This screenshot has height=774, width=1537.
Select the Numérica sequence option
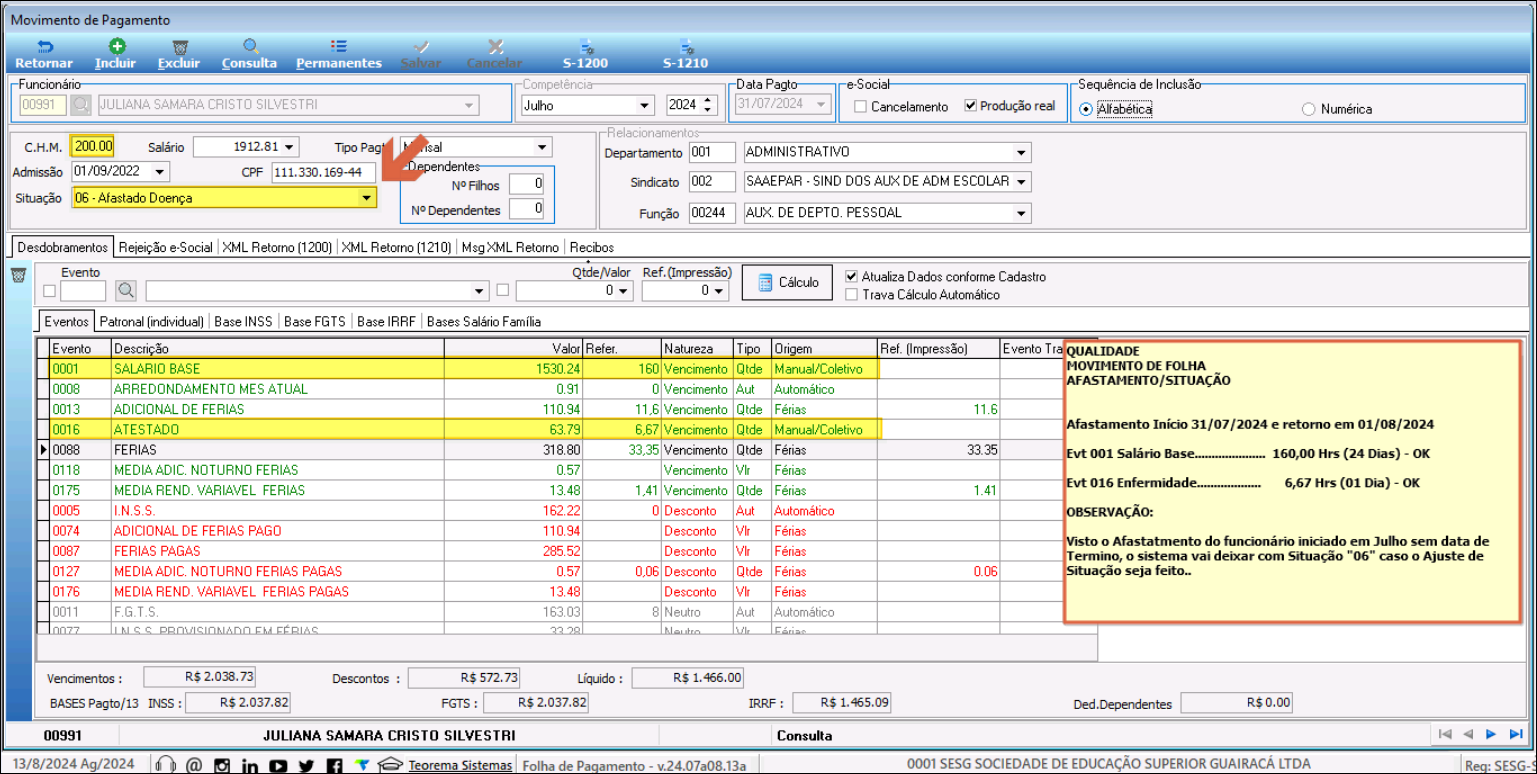click(x=1308, y=109)
